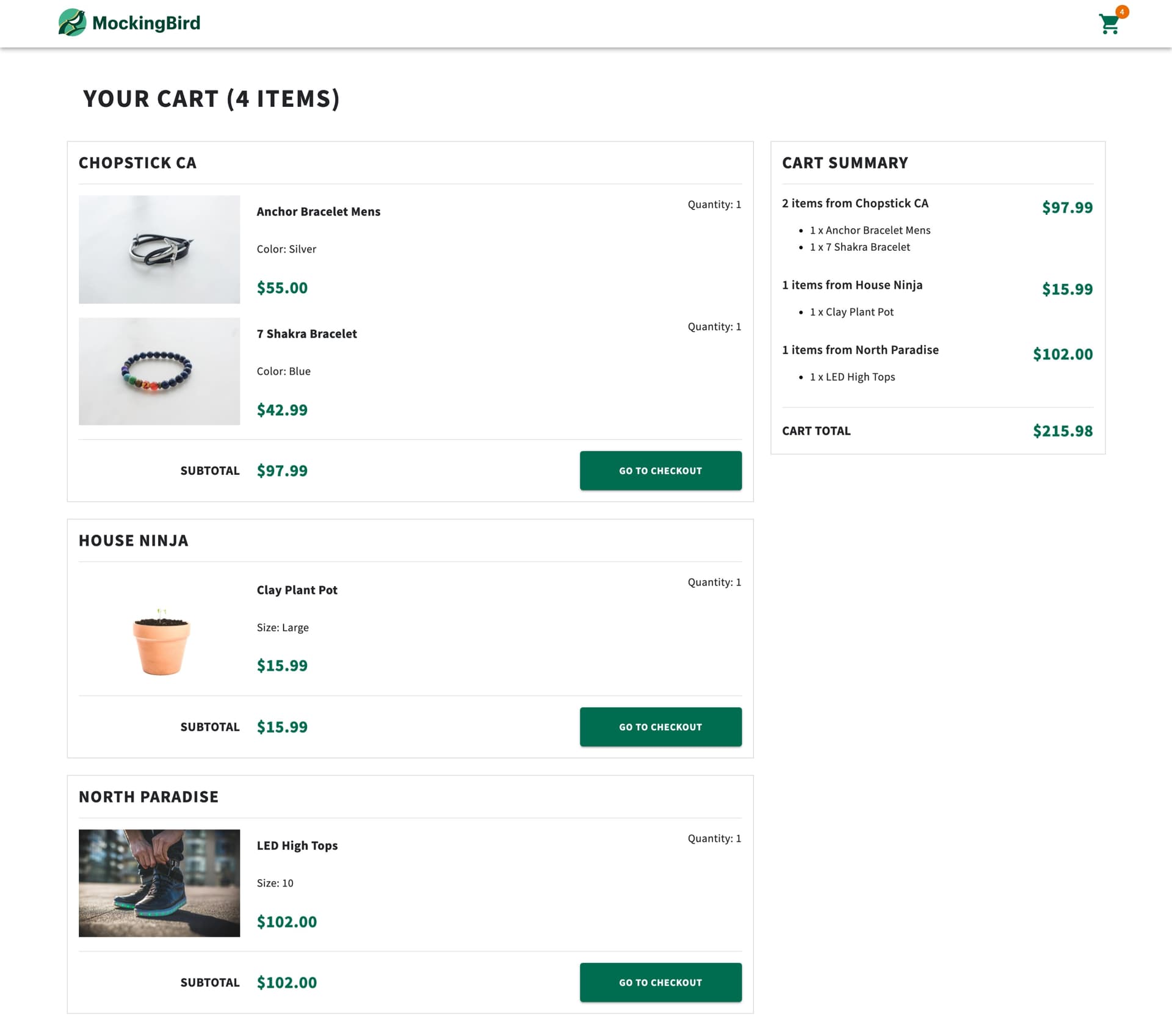Click the orange cart count badge
The height and width of the screenshot is (1036, 1172).
[1122, 12]
